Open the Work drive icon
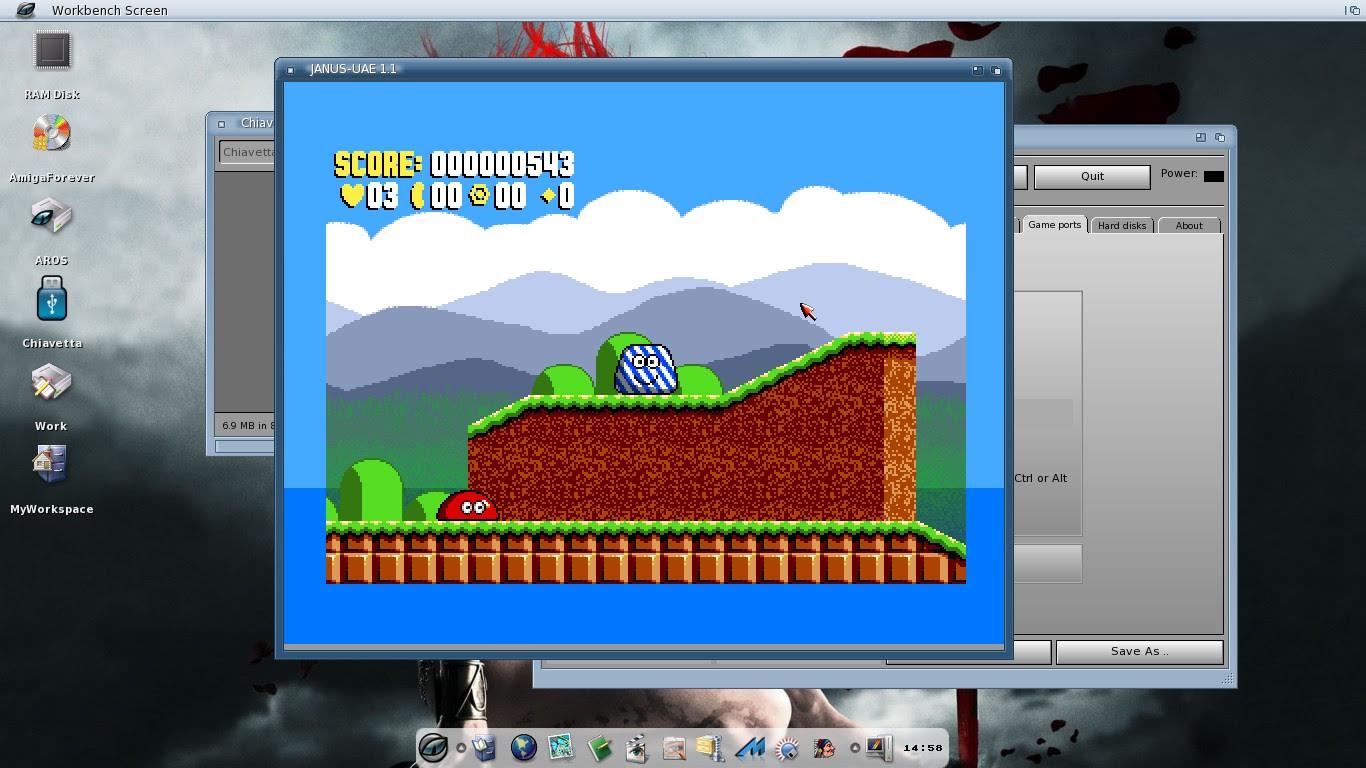1366x768 pixels. (52, 382)
